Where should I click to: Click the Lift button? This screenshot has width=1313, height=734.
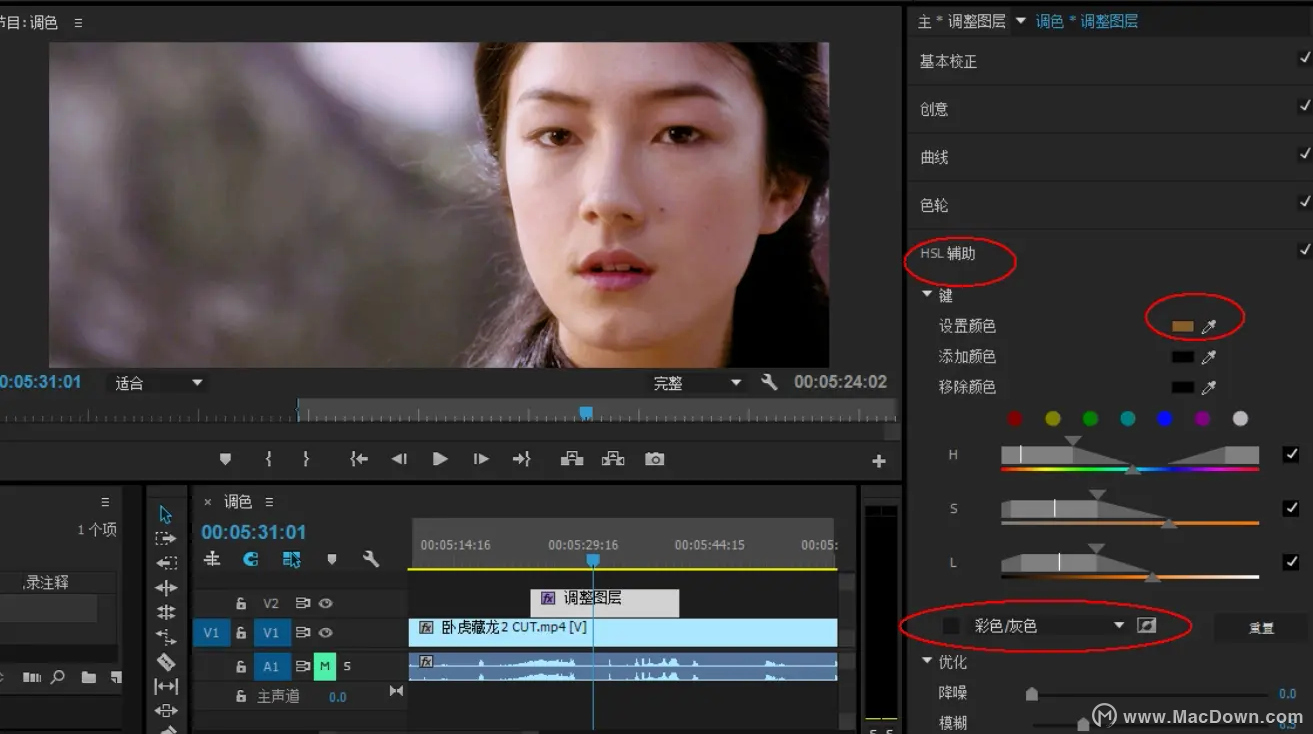pyautogui.click(x=572, y=459)
